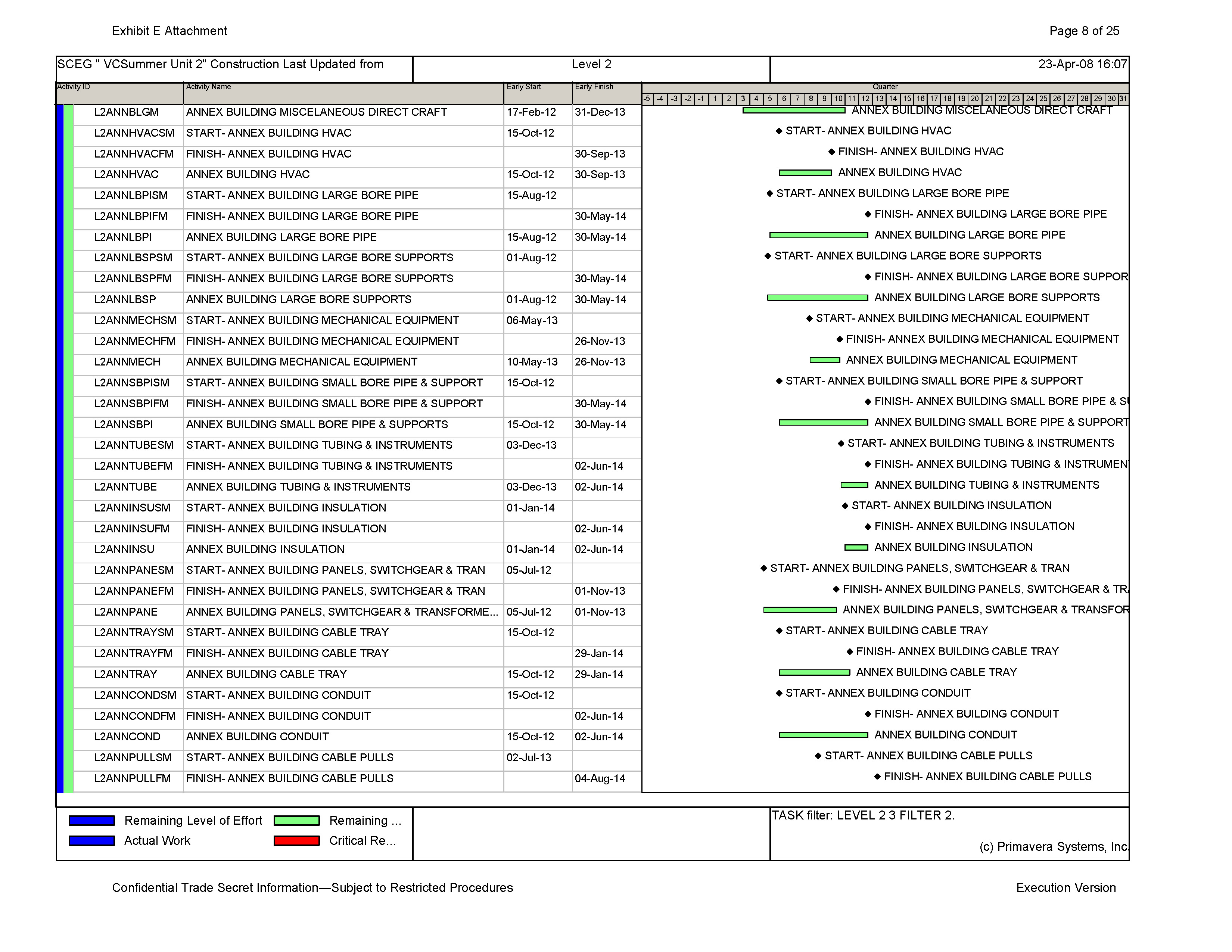Click activity name ANNEX BUILDING CABLE TRAY
The height and width of the screenshot is (952, 1232).
(x=266, y=675)
